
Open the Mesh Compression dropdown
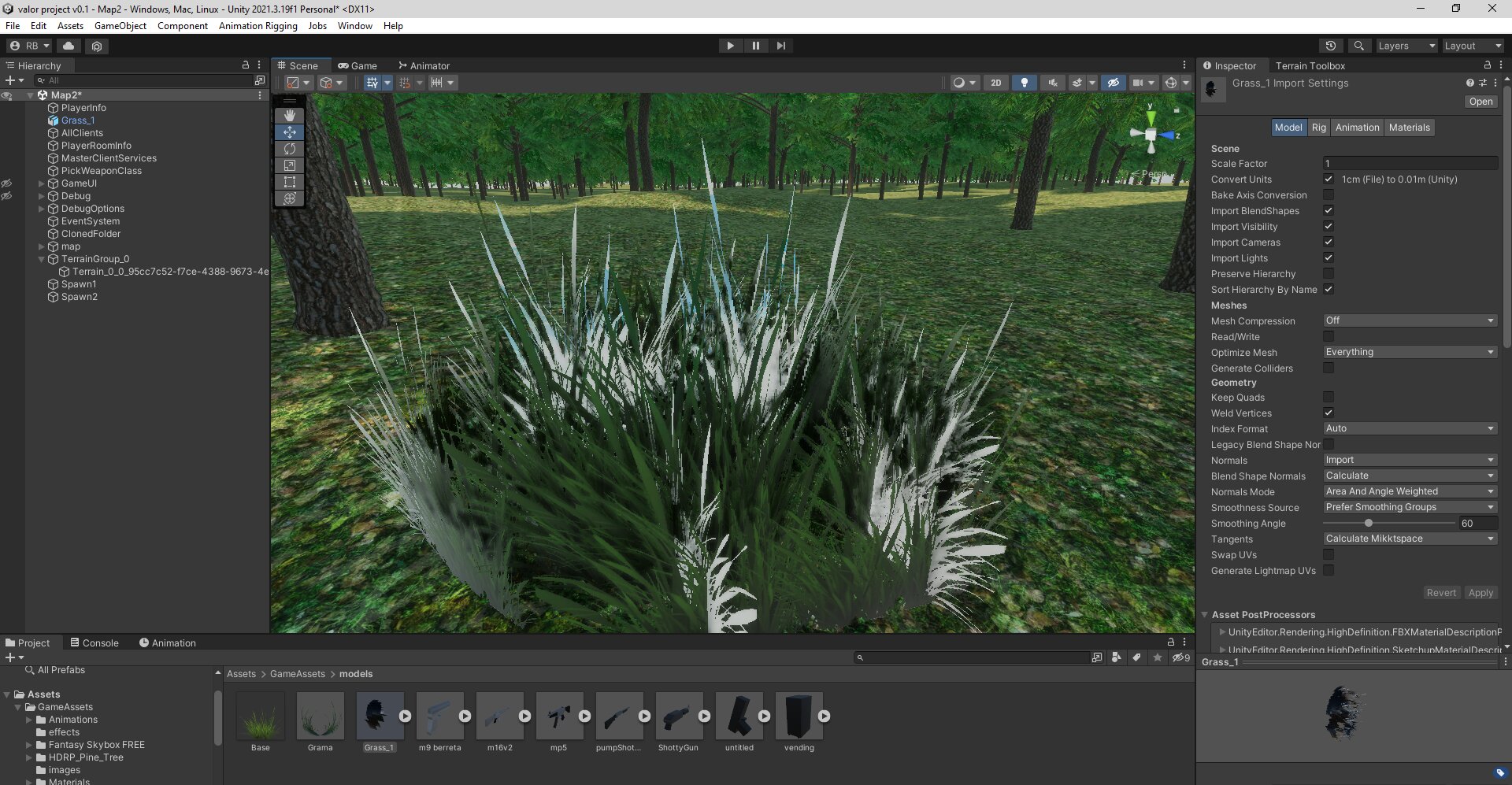click(x=1409, y=320)
